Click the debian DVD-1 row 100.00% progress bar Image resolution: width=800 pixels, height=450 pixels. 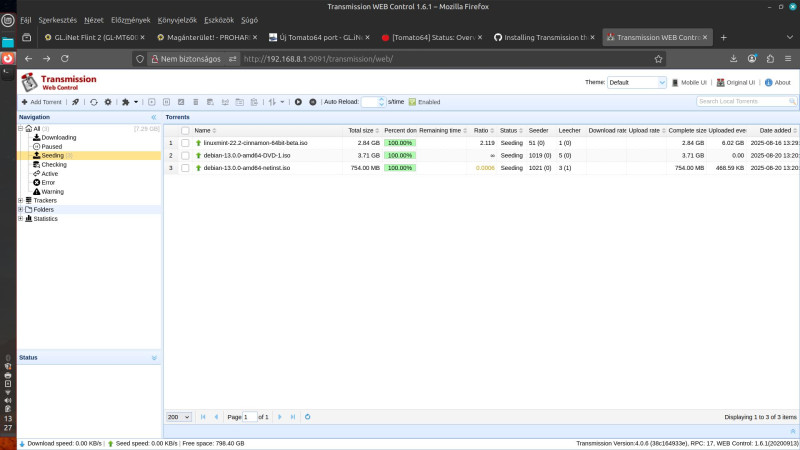click(400, 155)
